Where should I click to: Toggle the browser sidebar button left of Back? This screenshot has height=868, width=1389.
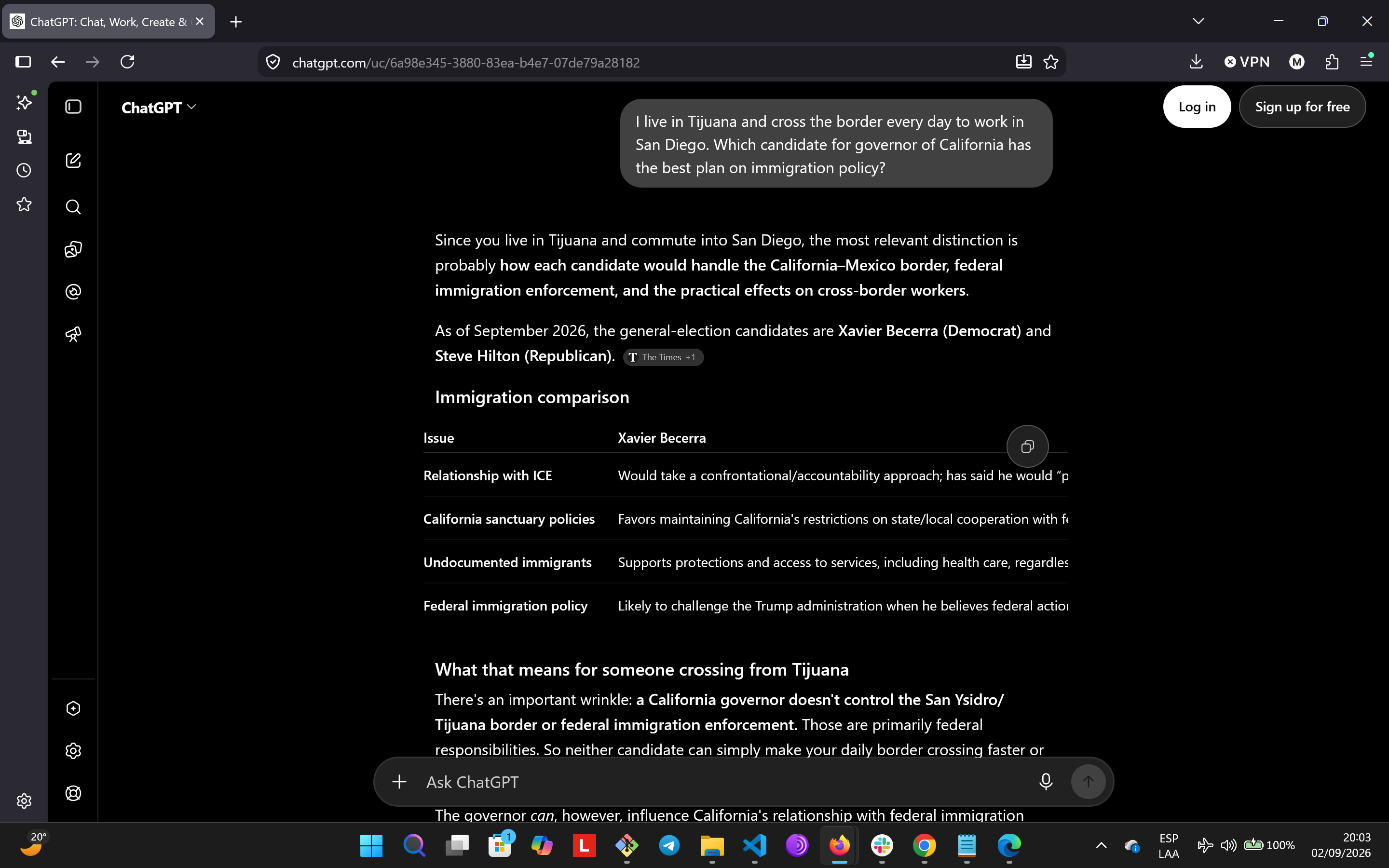click(x=23, y=62)
